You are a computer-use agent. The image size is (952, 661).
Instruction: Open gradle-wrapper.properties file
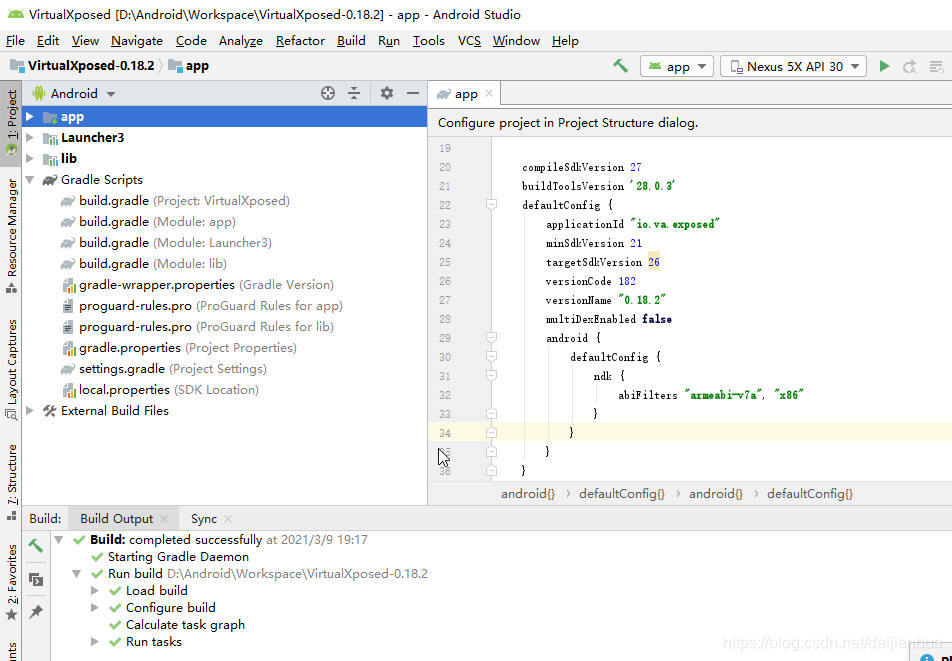pyautogui.click(x=198, y=285)
